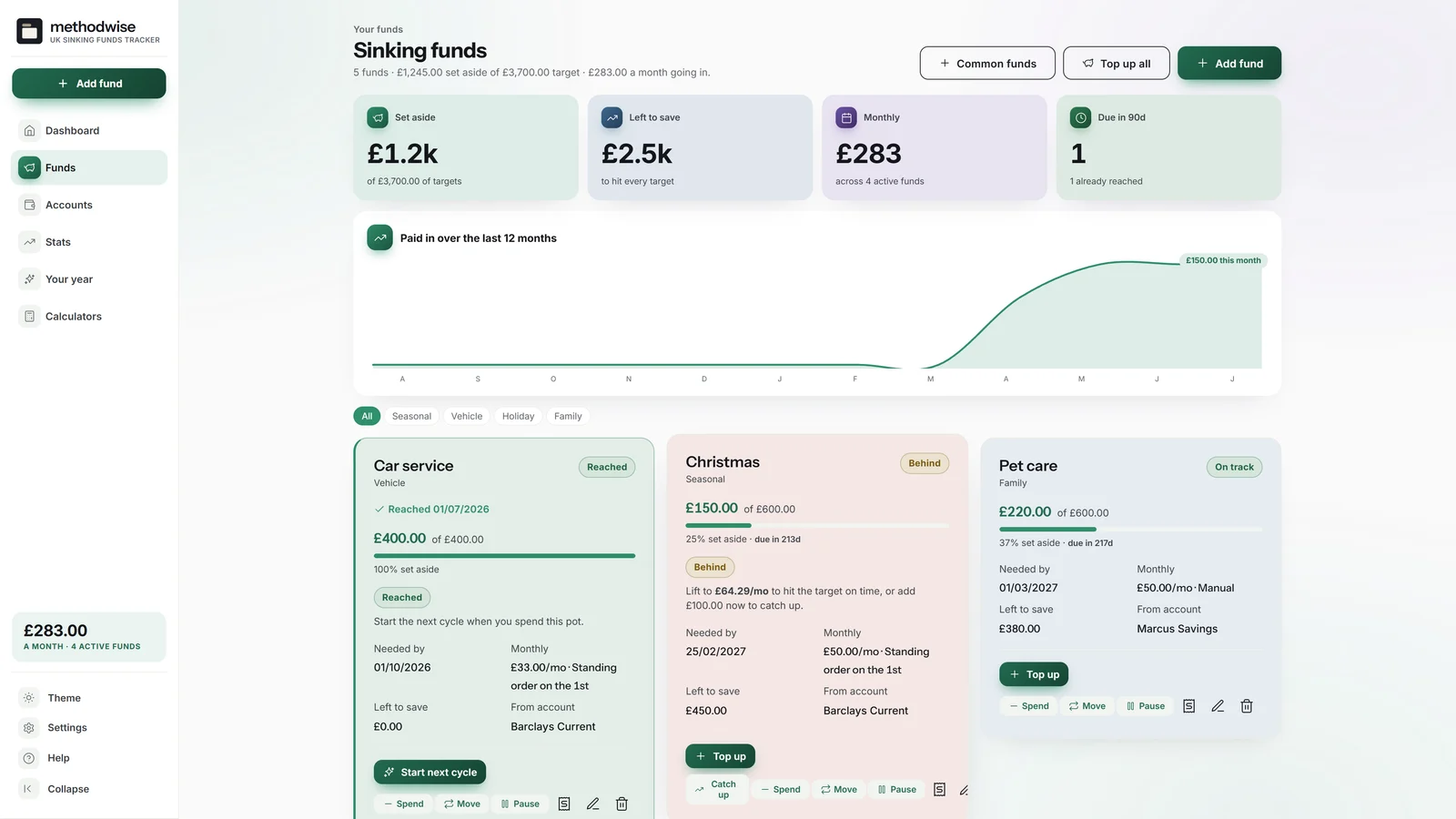
Task: Click the Dashboard home icon
Action: click(29, 130)
